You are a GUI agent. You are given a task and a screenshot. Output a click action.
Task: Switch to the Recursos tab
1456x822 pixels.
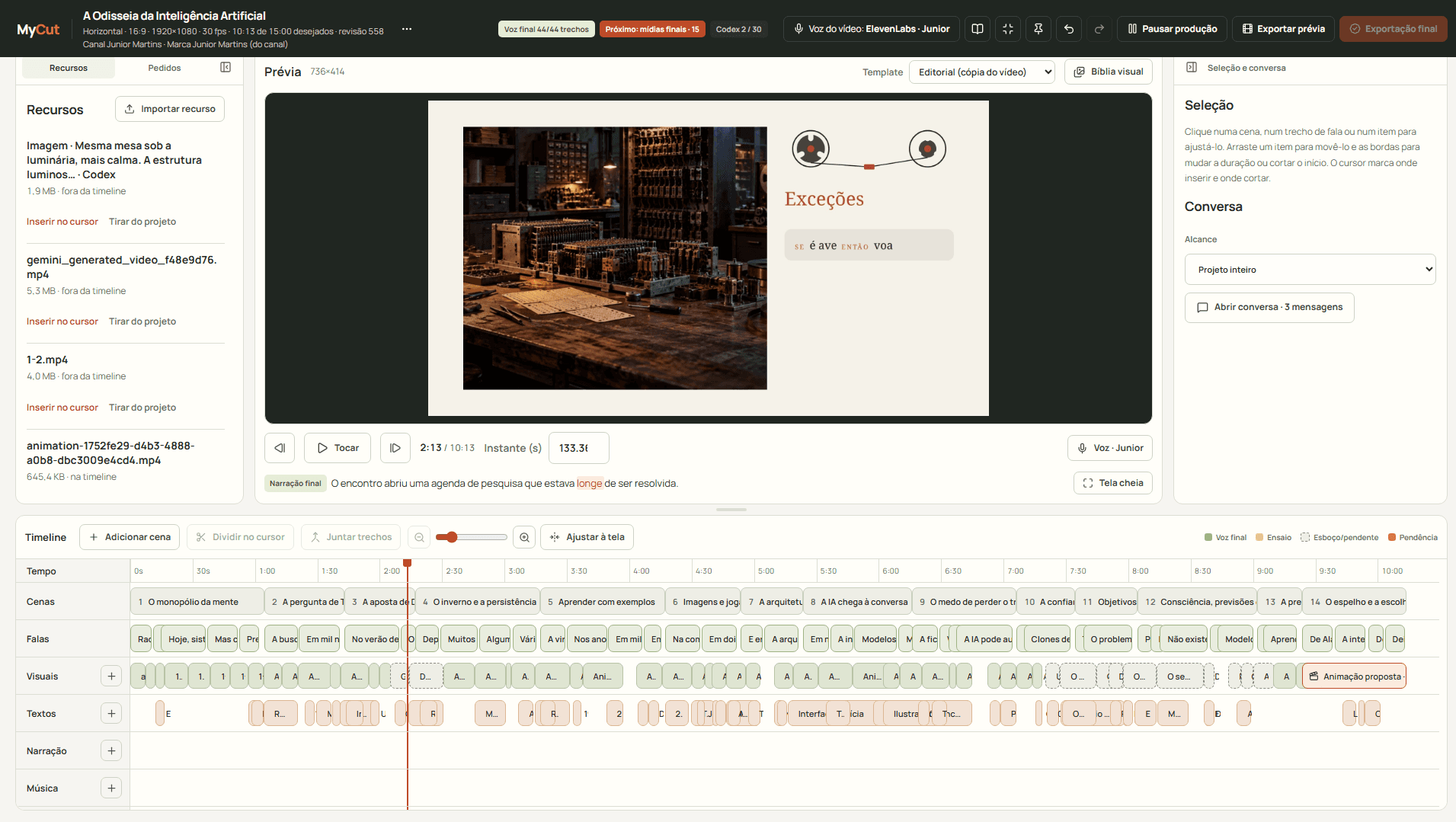[69, 68]
